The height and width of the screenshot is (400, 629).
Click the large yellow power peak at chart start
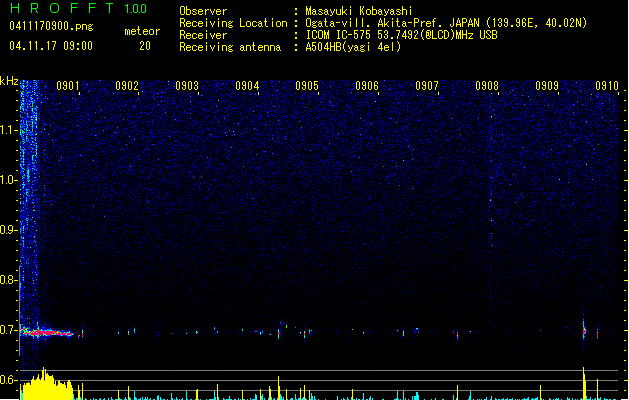[x=47, y=384]
